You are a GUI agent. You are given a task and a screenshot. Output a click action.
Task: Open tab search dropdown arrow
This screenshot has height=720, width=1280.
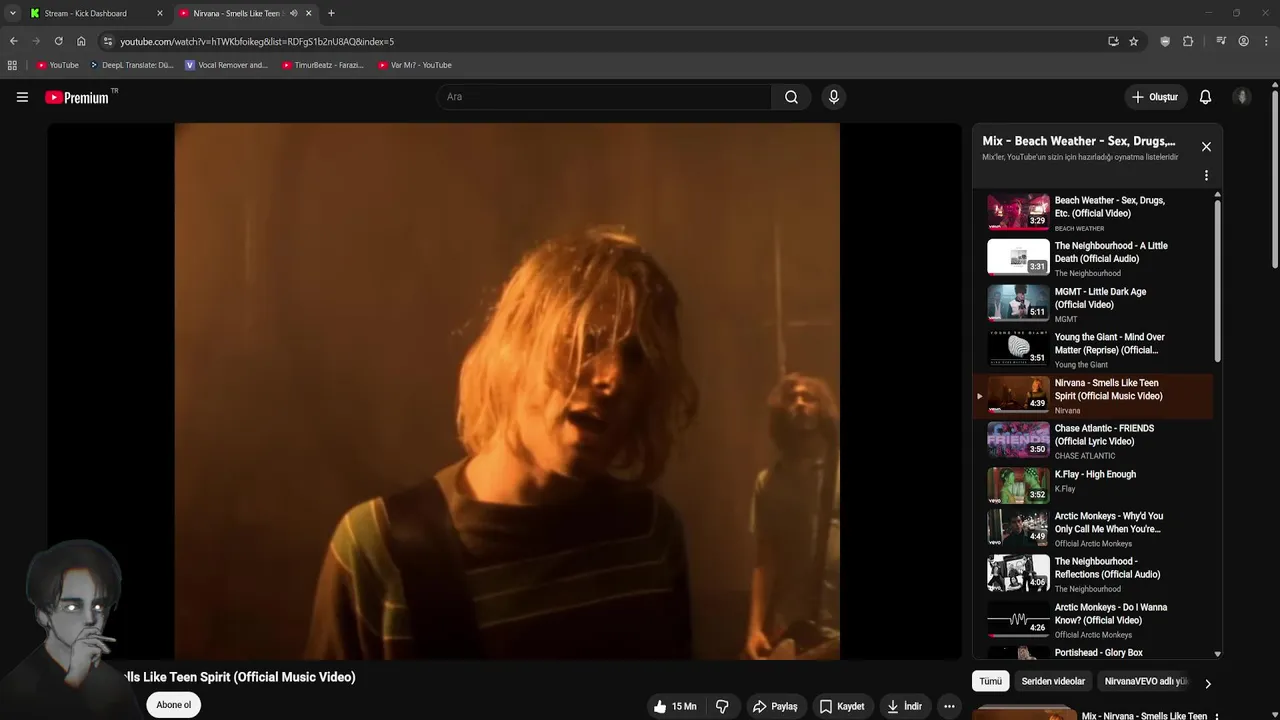(12, 13)
